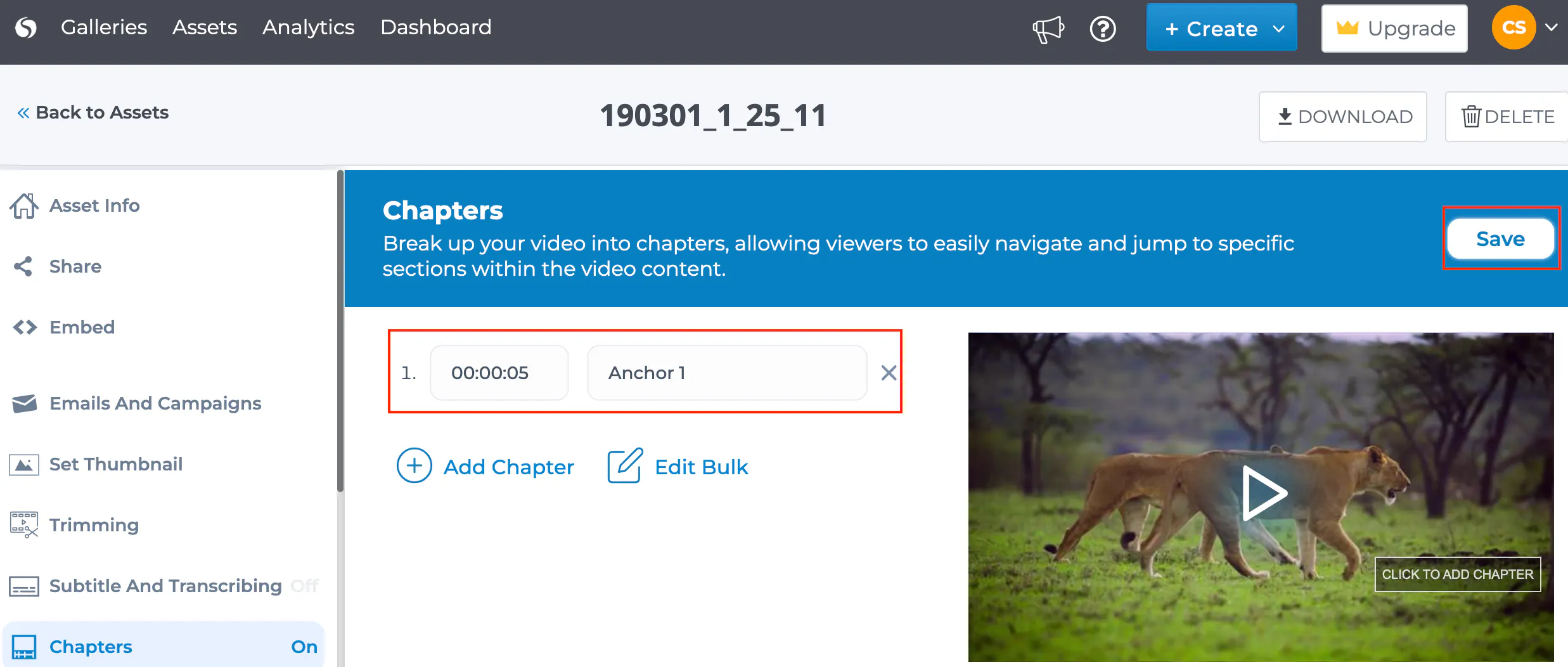Go Back to Assets
Image resolution: width=1568 pixels, height=667 pixels.
click(93, 113)
